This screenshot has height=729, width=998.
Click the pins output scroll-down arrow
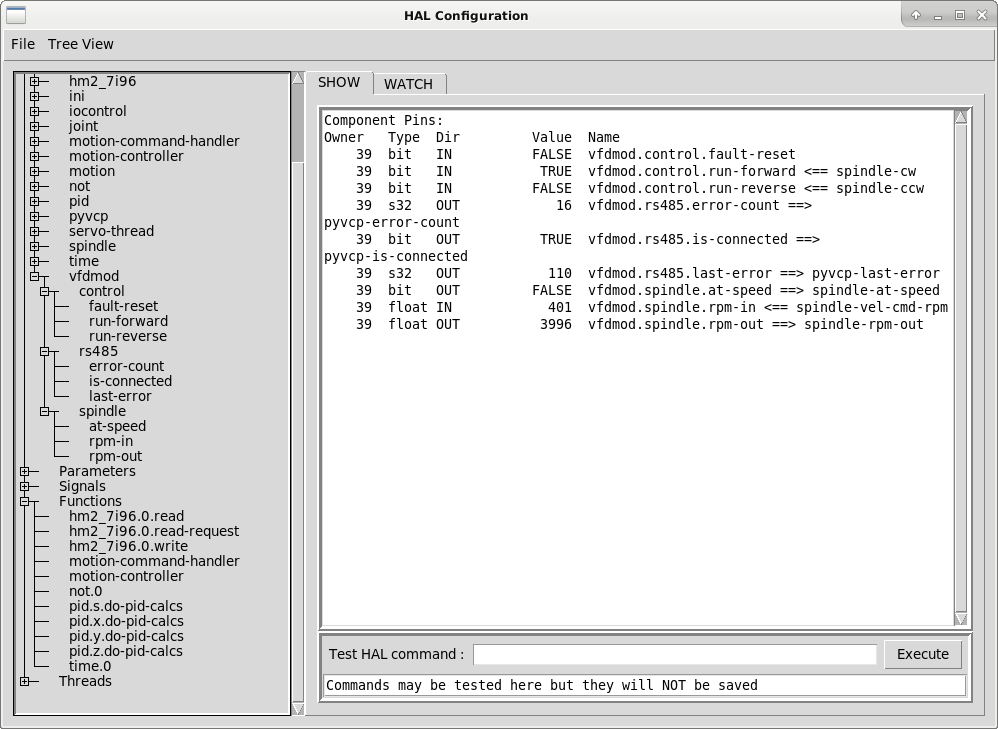tap(961, 619)
